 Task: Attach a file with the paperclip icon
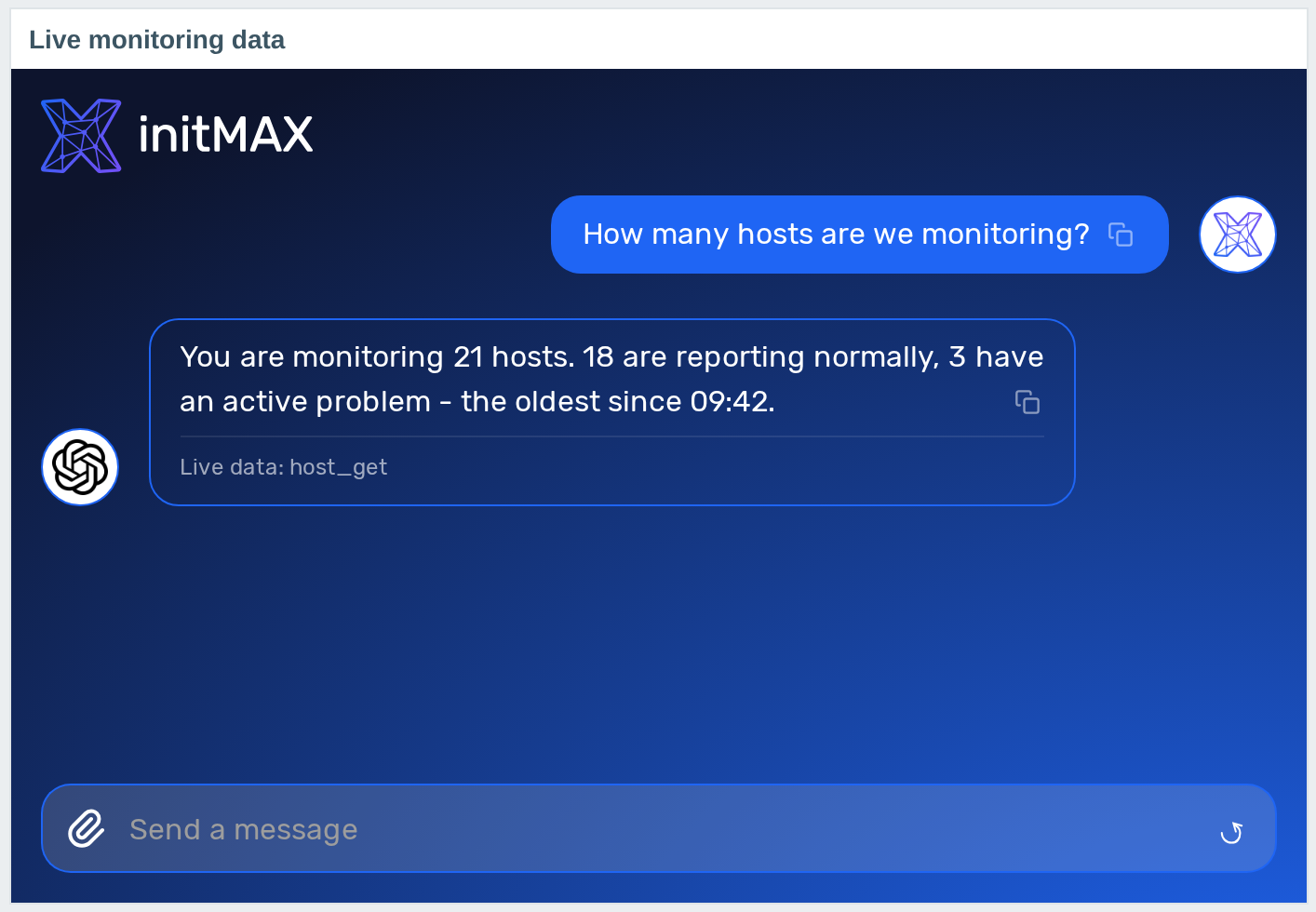87,828
